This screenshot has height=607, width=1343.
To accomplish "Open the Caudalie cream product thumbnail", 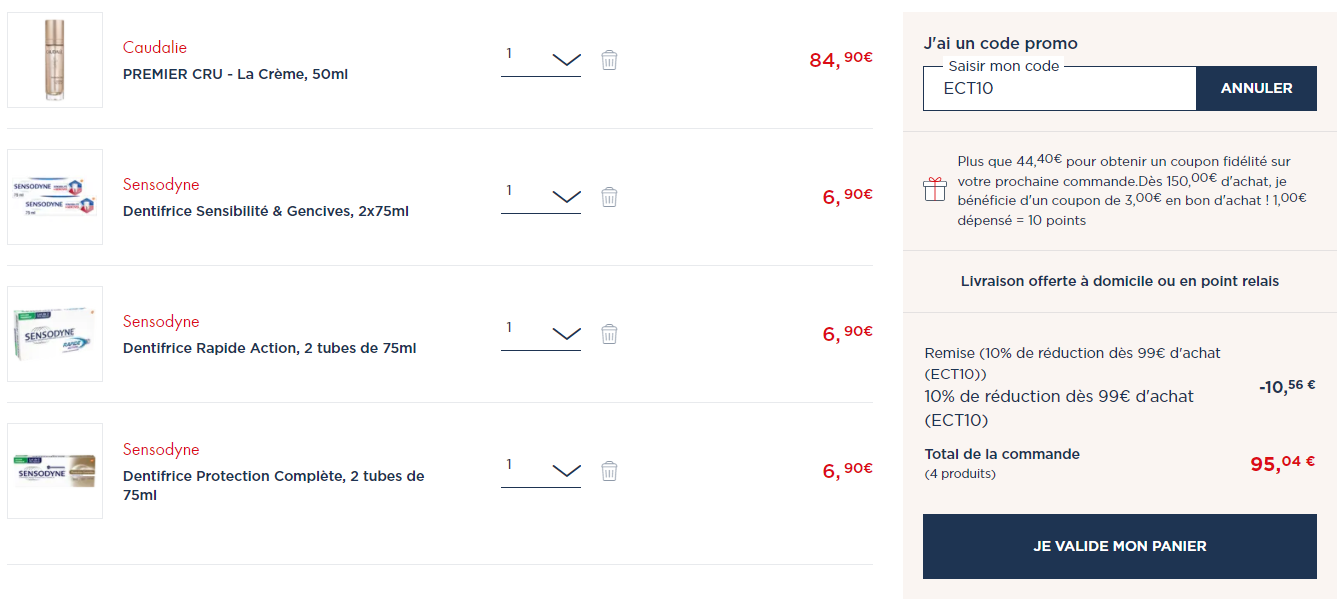I will 55,60.
